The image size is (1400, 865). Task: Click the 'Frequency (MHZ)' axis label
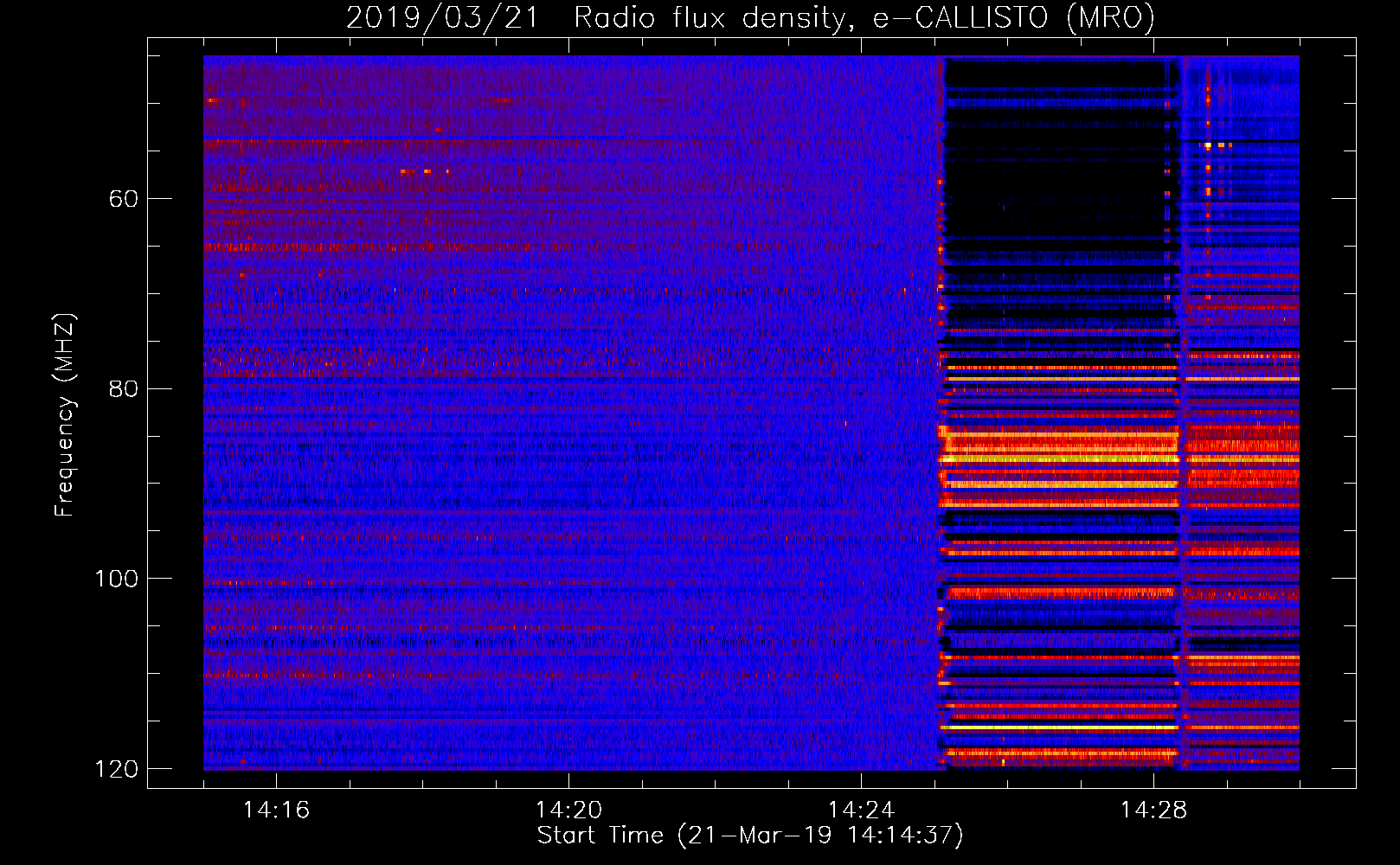pos(65,414)
